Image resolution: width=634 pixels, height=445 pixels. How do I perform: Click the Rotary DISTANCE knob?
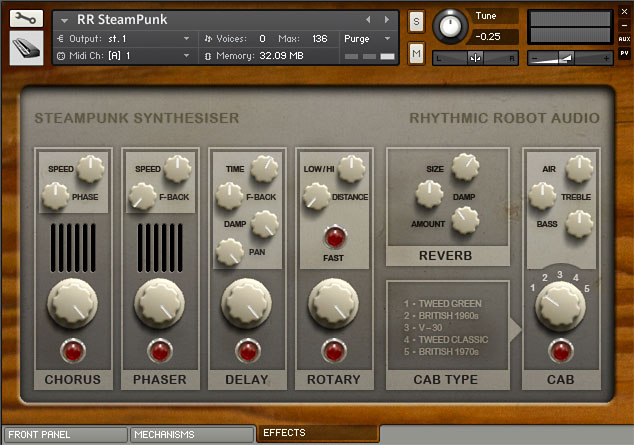[317, 196]
